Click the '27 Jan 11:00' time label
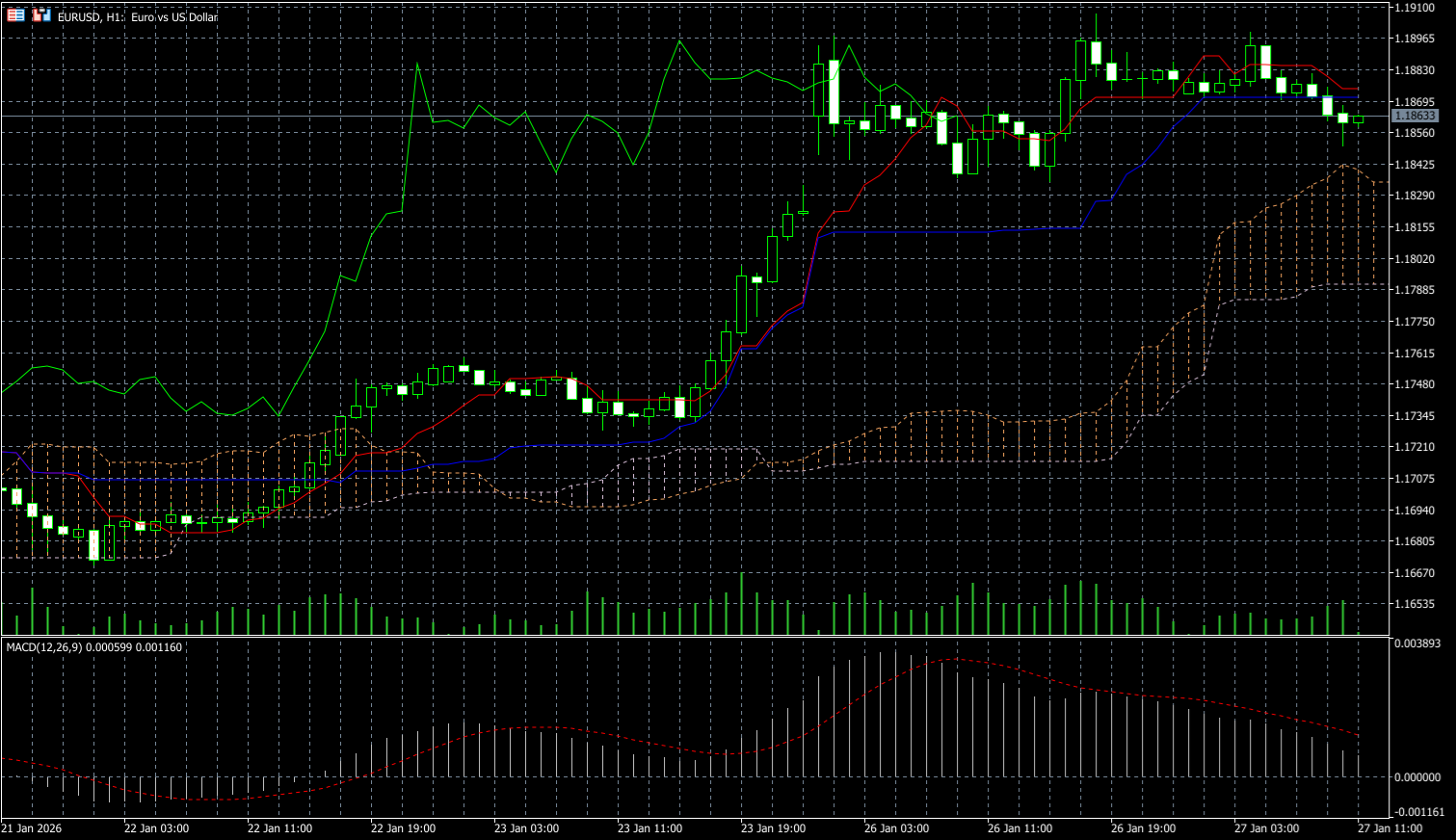1456x840 pixels. (1390, 828)
